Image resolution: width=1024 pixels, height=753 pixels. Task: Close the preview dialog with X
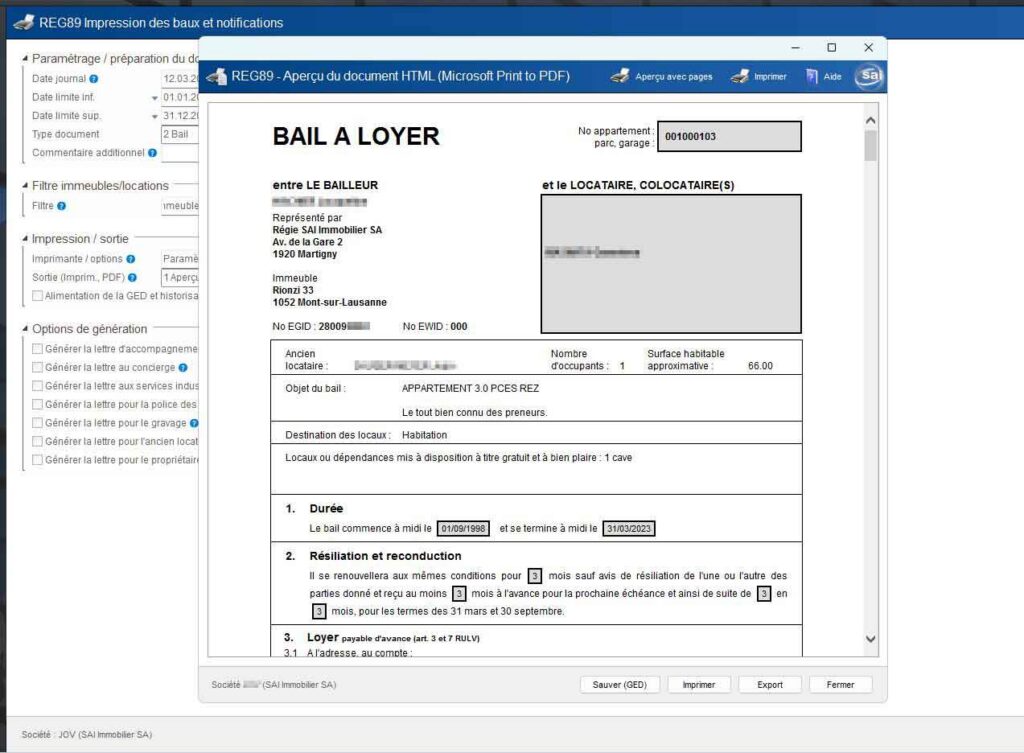[x=868, y=47]
